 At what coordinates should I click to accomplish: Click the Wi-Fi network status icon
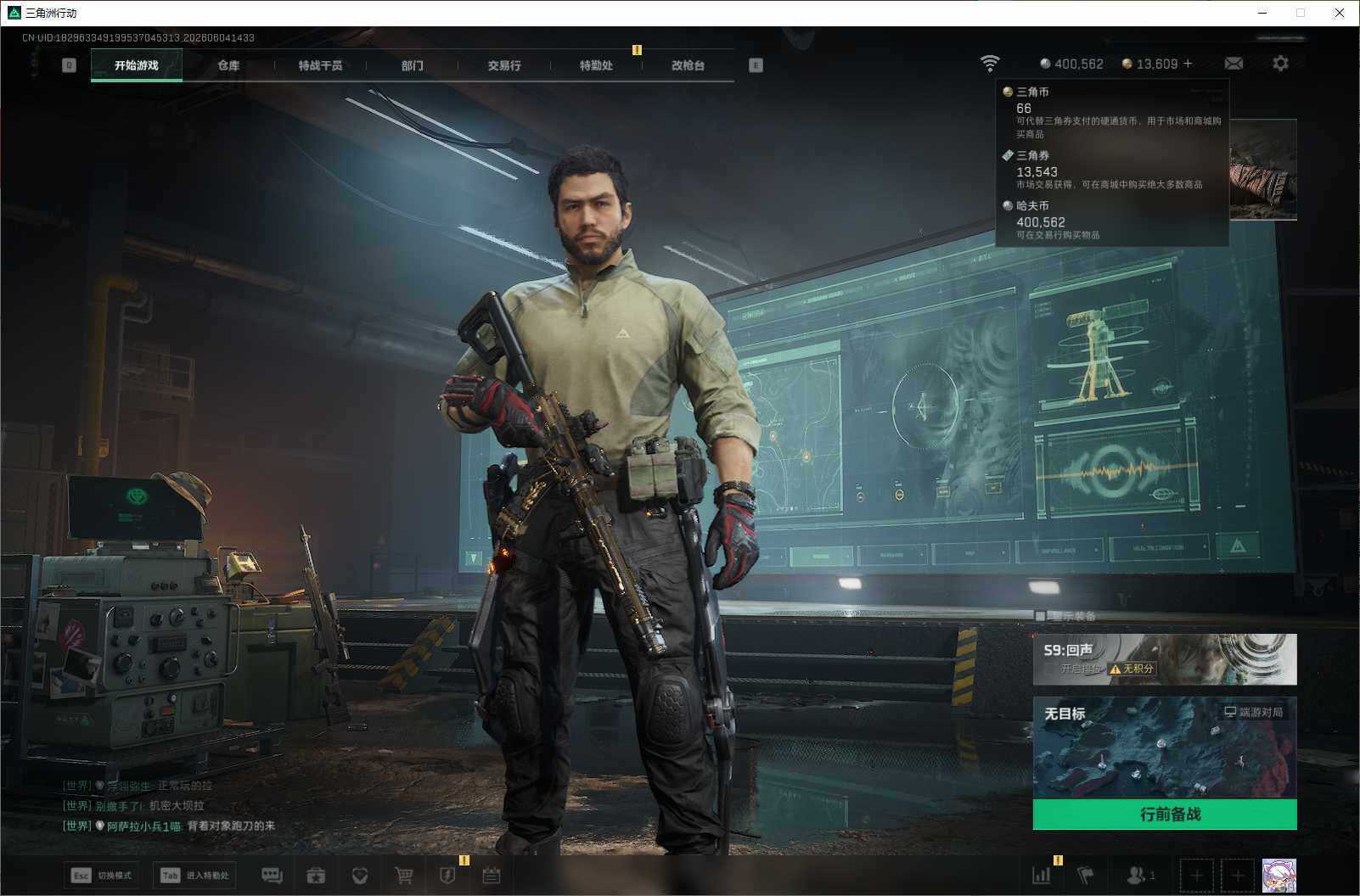click(990, 64)
